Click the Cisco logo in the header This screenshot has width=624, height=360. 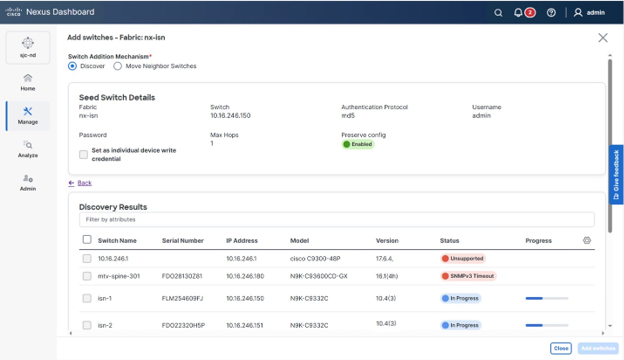pos(14,12)
